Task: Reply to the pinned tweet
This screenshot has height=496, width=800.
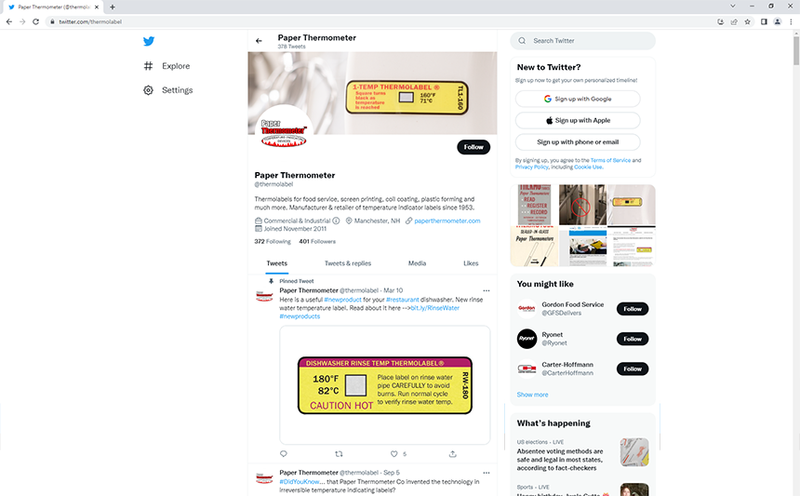Action: [x=284, y=454]
